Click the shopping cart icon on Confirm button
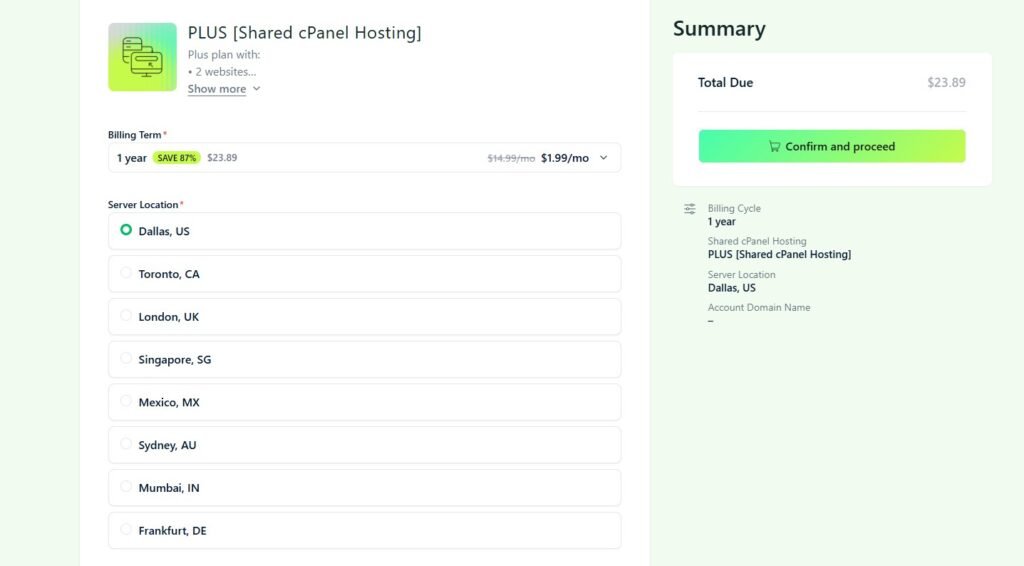This screenshot has height=566, width=1024. tap(774, 147)
